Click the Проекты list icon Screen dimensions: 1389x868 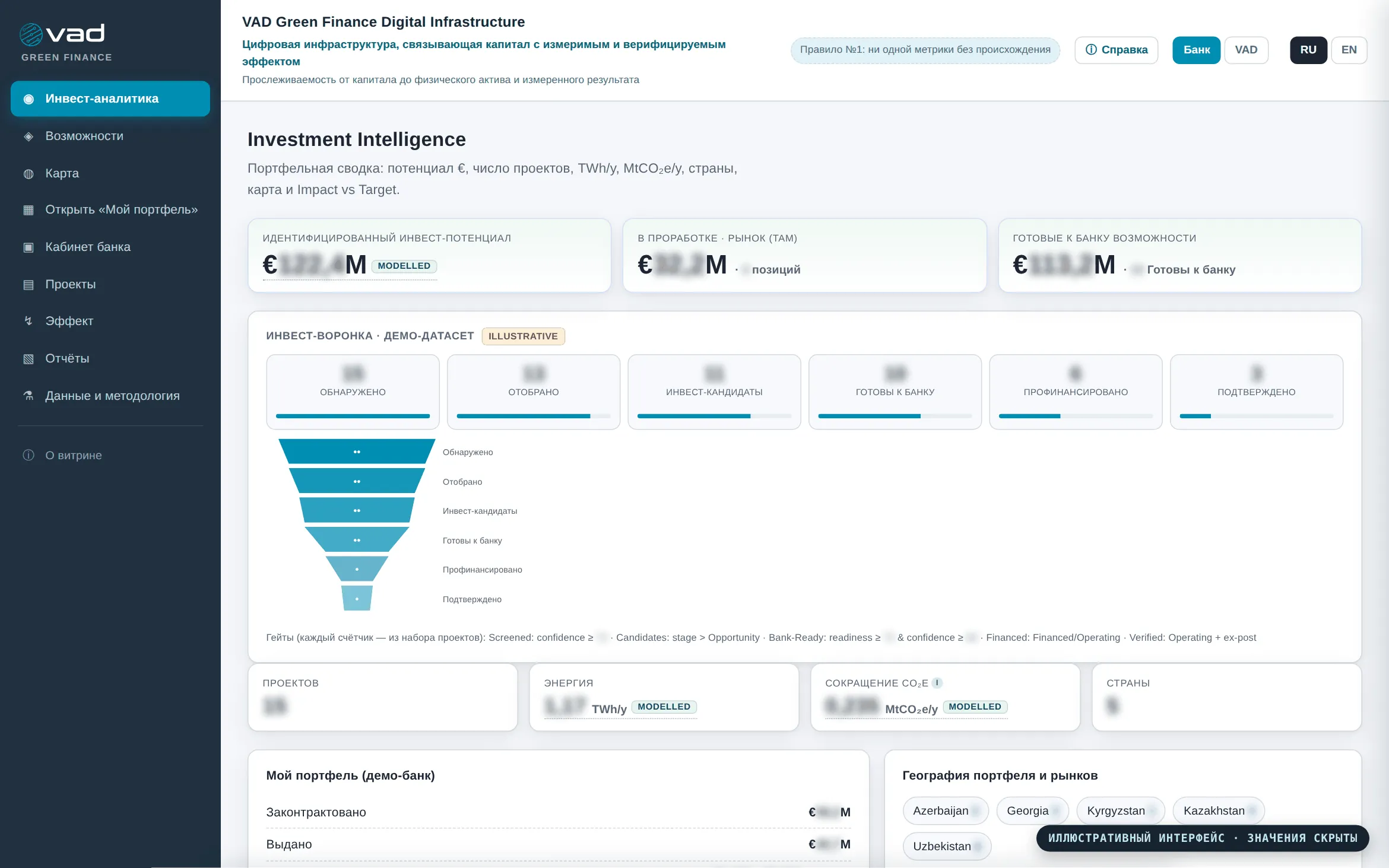(x=28, y=285)
